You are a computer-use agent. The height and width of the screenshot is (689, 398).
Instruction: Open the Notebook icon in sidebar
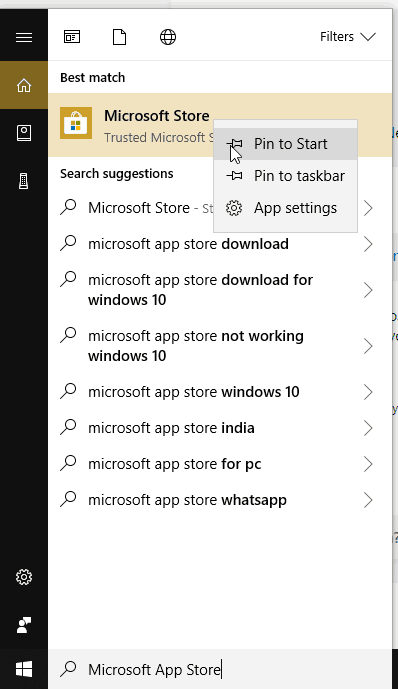pos(24,133)
